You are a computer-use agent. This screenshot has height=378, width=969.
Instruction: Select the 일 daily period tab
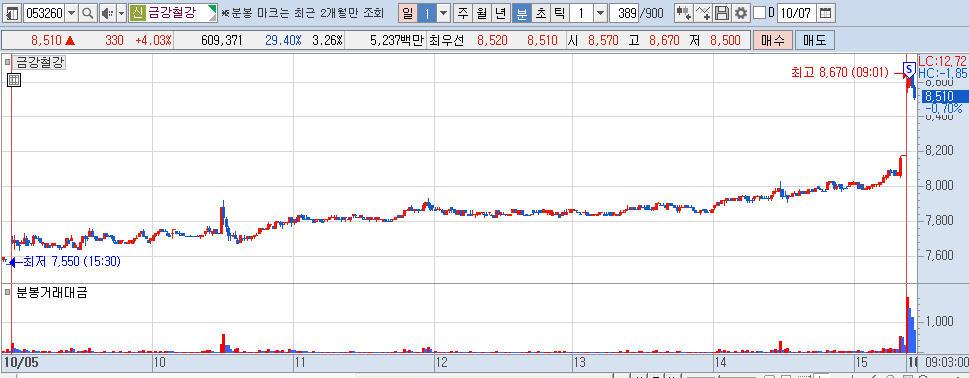(x=408, y=12)
